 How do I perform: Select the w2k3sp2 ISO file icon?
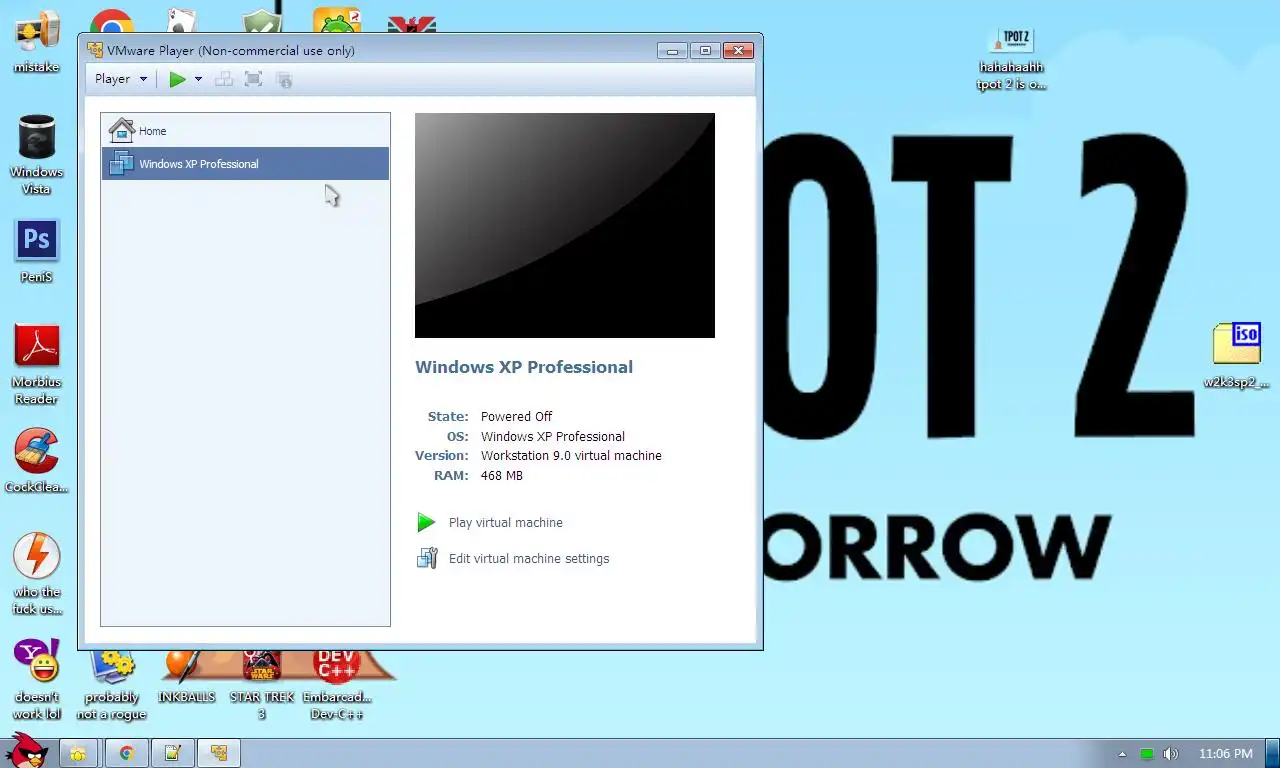pyautogui.click(x=1236, y=355)
